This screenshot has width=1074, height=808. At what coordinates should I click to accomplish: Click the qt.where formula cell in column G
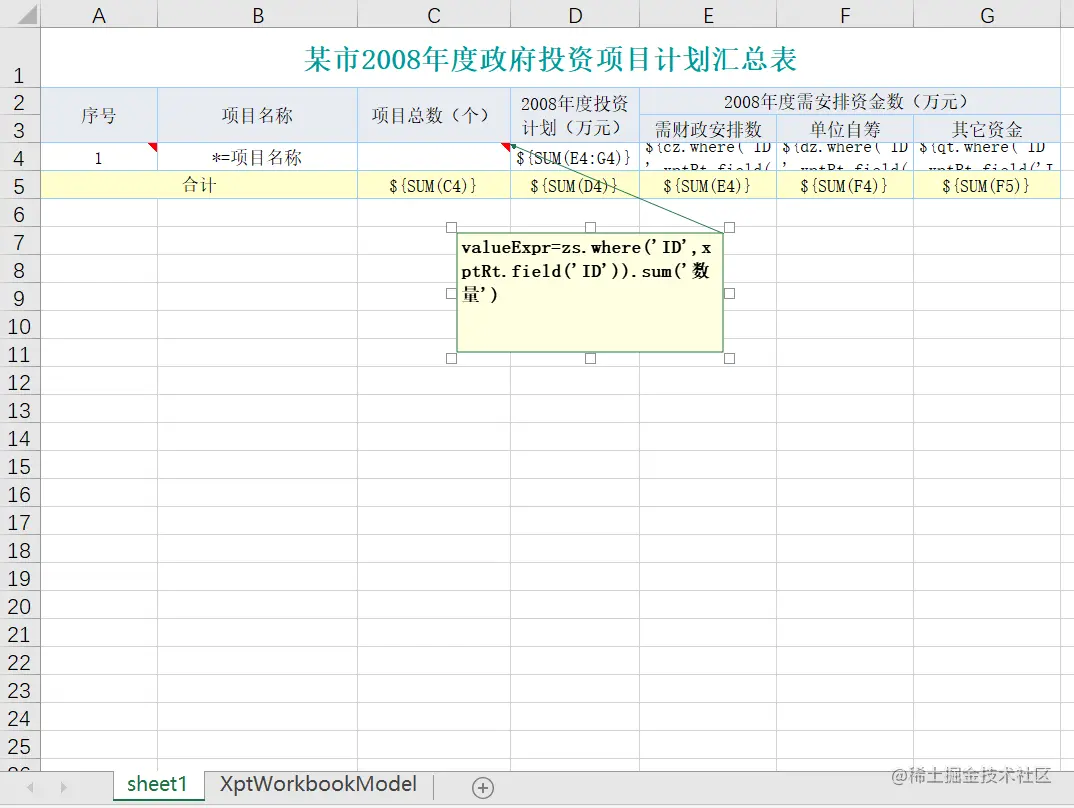point(987,157)
